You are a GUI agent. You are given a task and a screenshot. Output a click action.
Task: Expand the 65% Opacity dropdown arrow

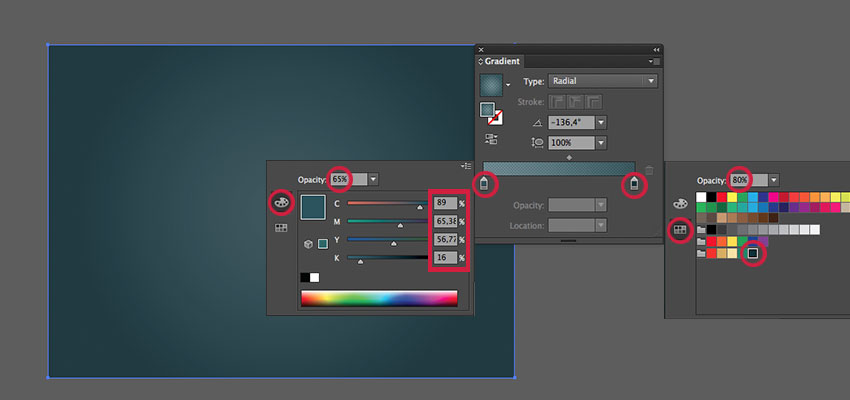(x=373, y=179)
